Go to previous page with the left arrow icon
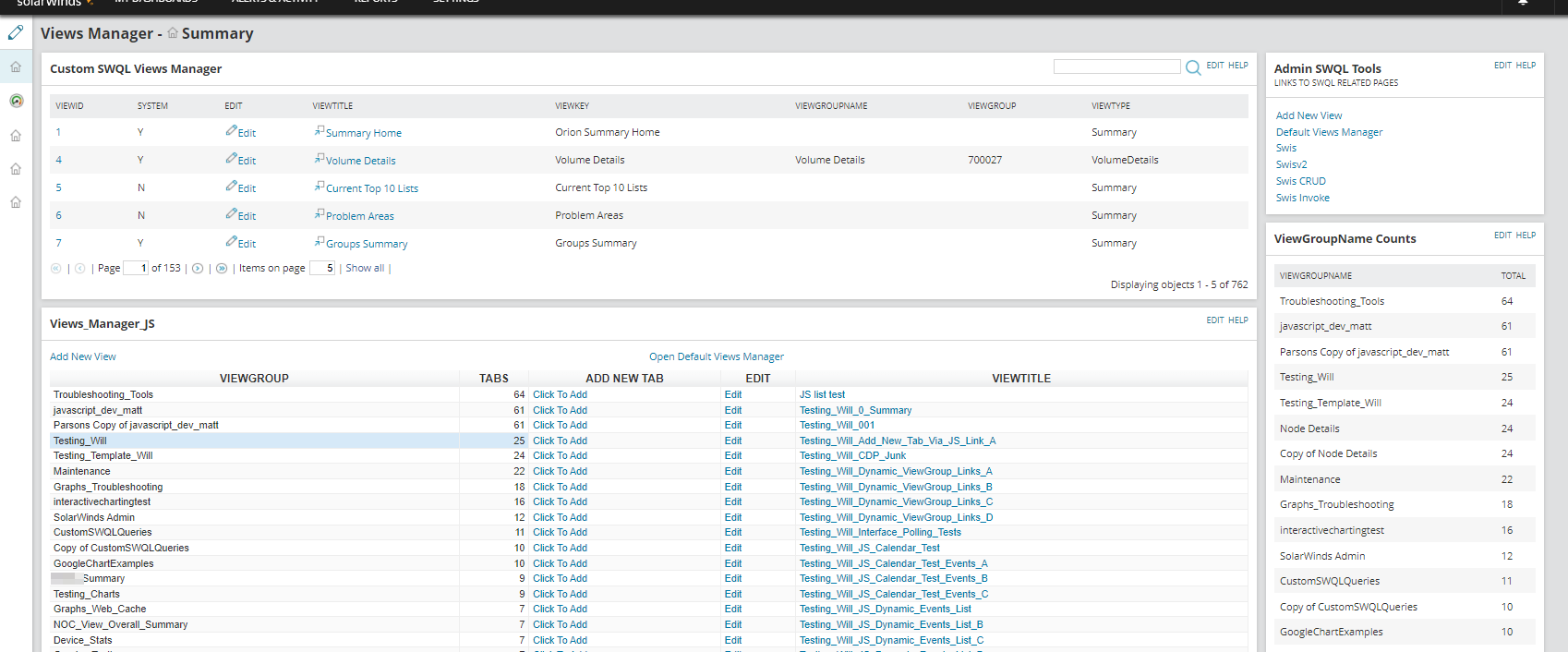Image resolution: width=1568 pixels, height=652 pixels. [80, 269]
